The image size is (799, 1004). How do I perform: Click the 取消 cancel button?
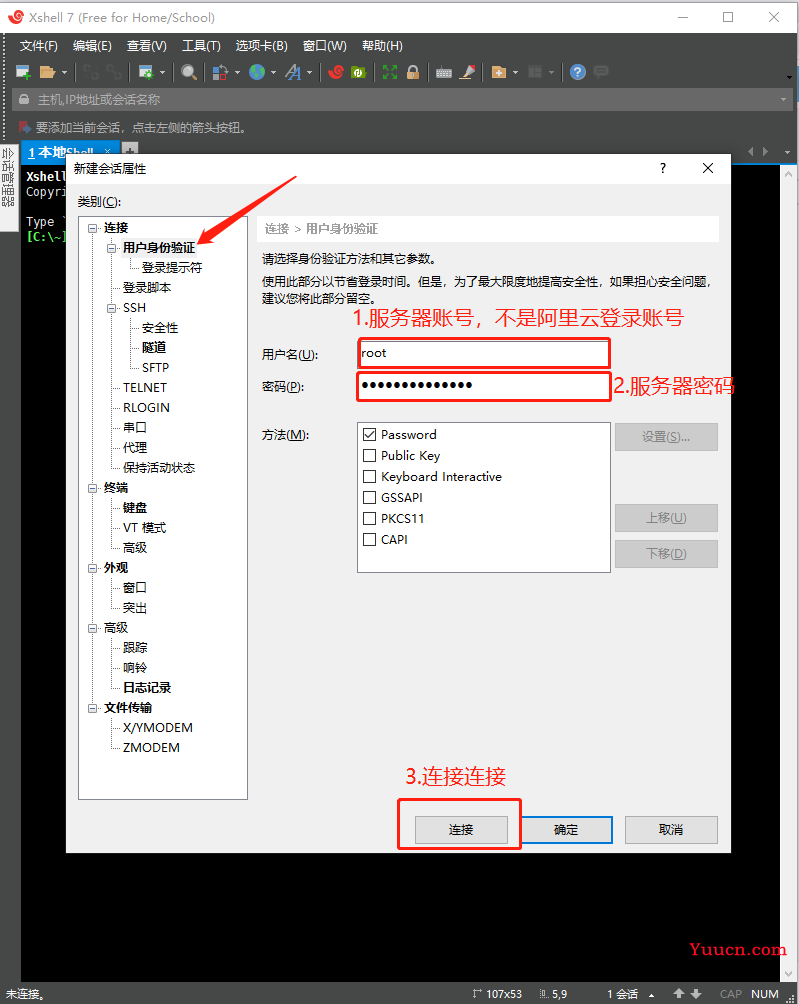point(671,830)
